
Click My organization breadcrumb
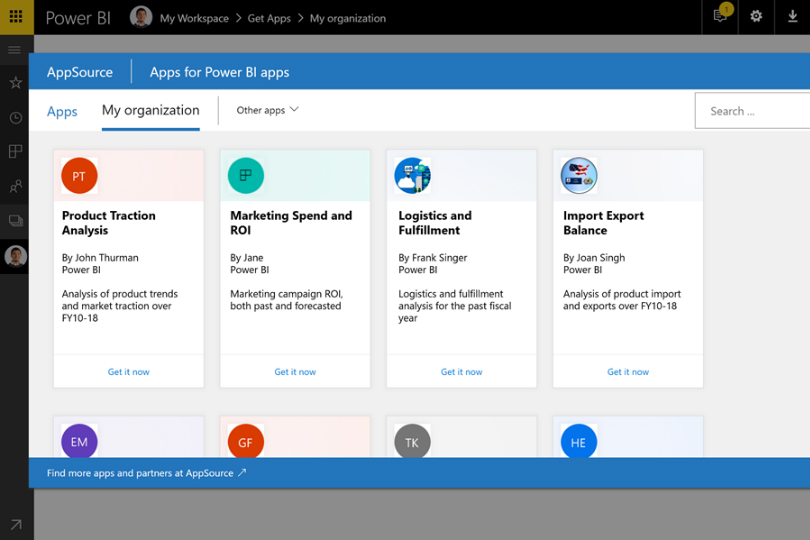pos(348,19)
